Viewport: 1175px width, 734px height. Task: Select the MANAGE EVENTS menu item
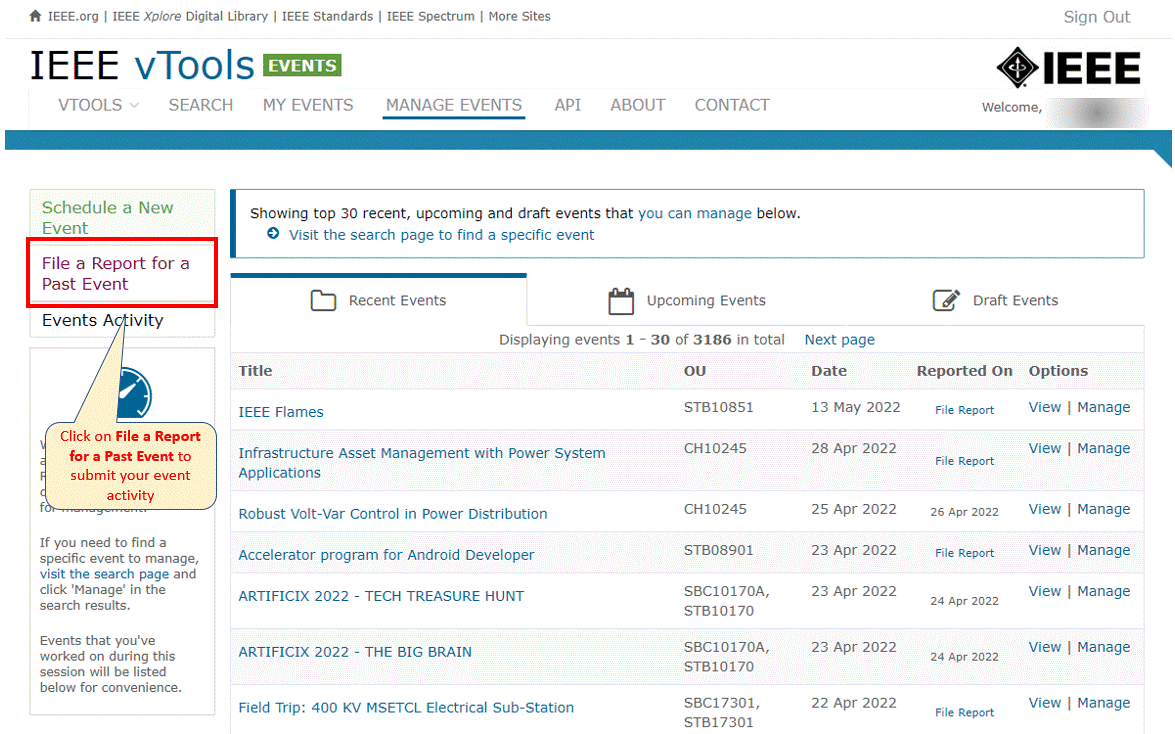pyautogui.click(x=454, y=106)
